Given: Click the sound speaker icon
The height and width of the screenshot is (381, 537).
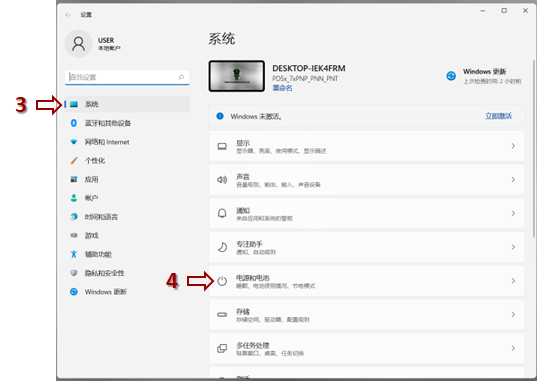Looking at the screenshot, I should click(222, 180).
